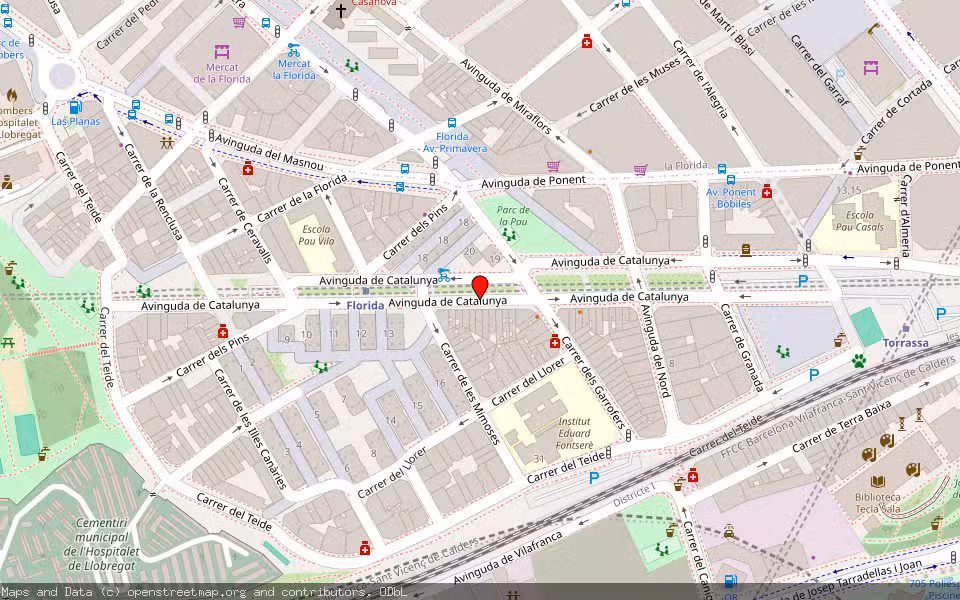Click the Cementiri municipal de l'Hospitalet label

pyautogui.click(x=101, y=545)
